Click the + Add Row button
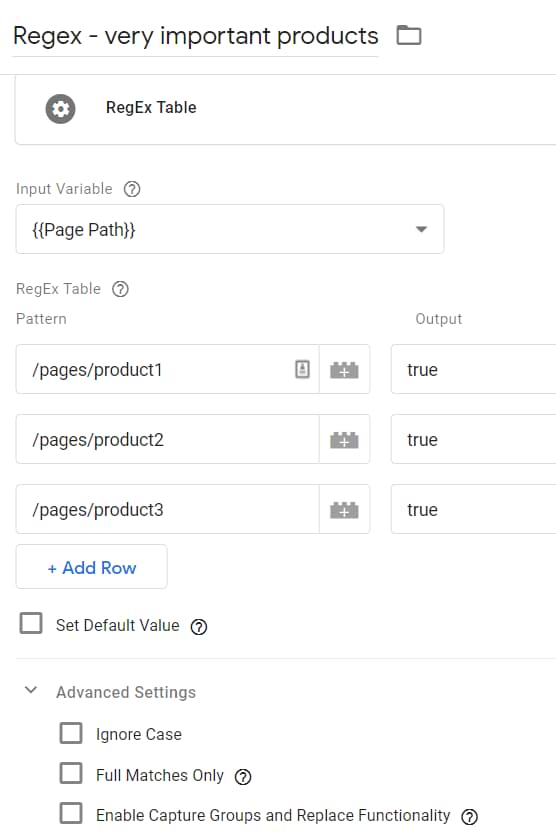The height and width of the screenshot is (834, 556). pyautogui.click(x=92, y=567)
